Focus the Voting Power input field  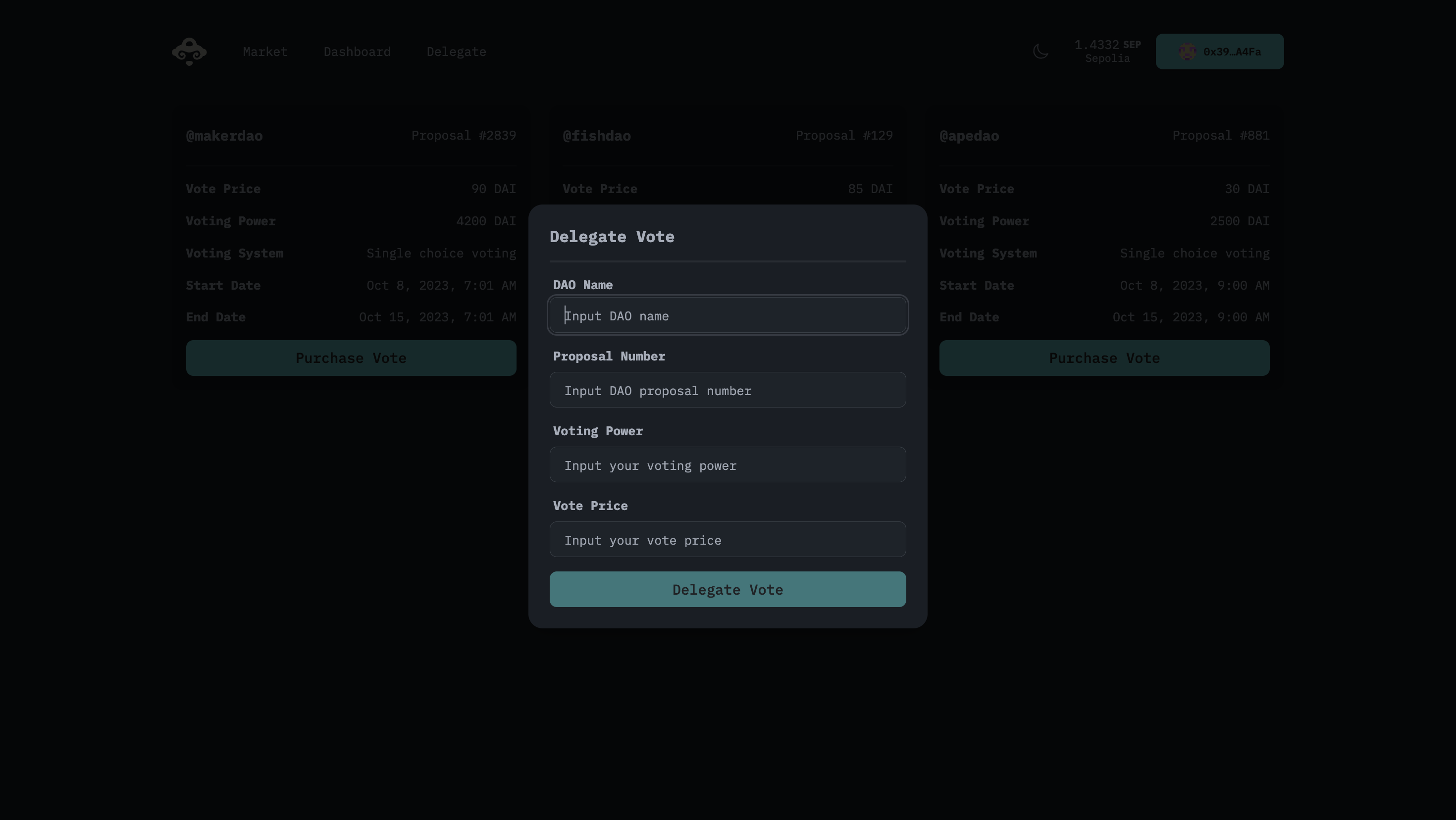pos(728,464)
